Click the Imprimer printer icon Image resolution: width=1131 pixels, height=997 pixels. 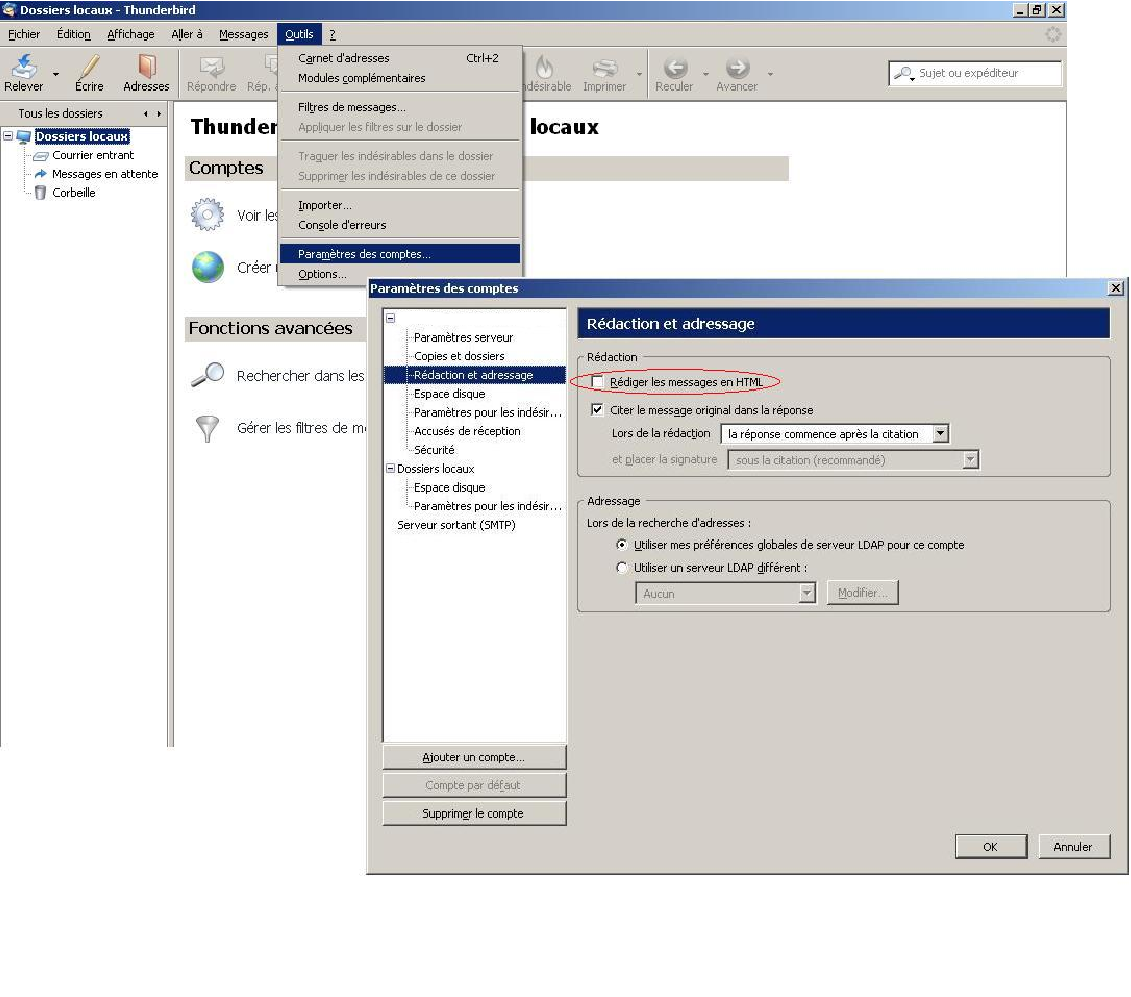tap(604, 67)
